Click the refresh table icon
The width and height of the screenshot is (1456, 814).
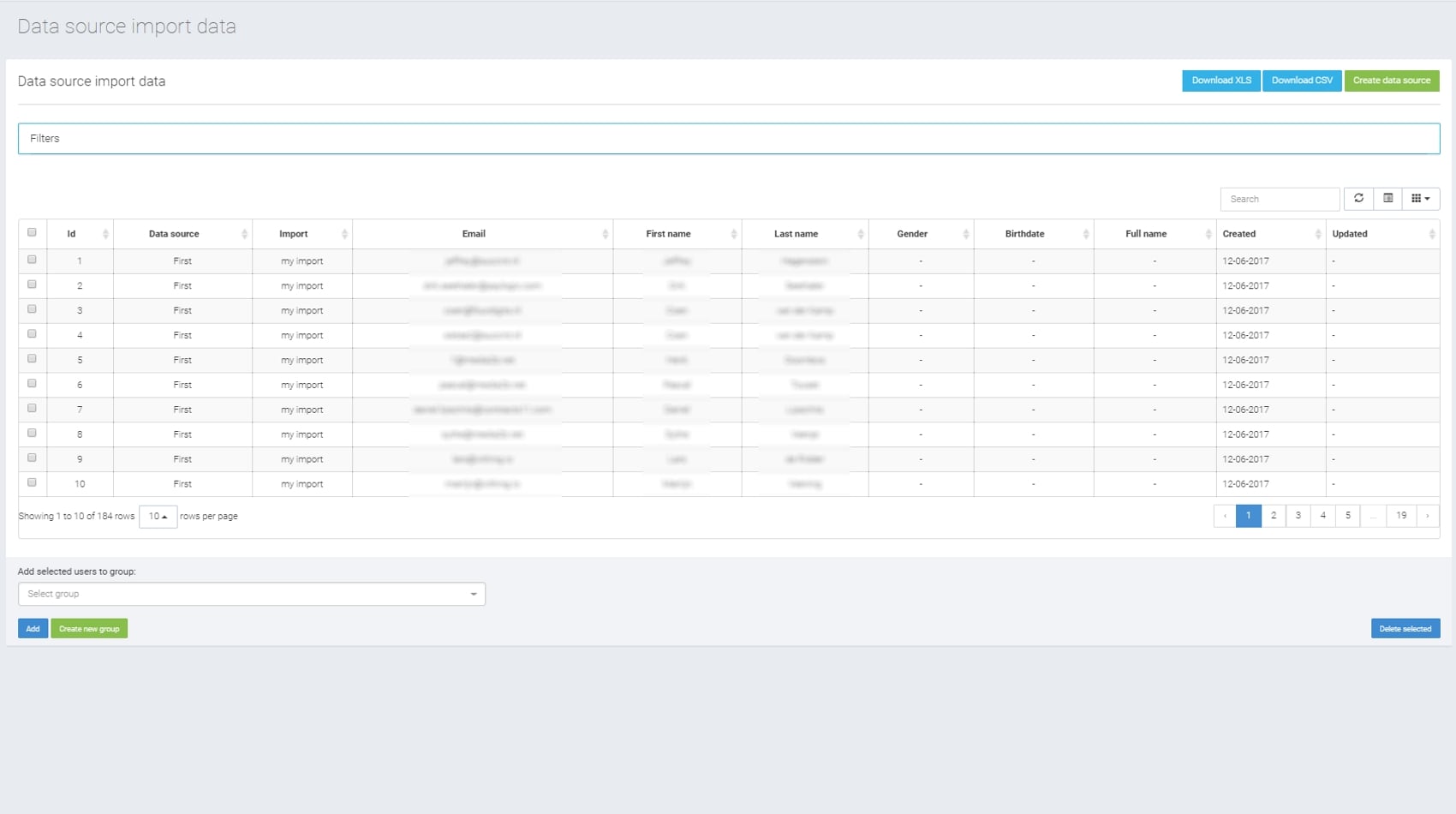(x=1358, y=199)
